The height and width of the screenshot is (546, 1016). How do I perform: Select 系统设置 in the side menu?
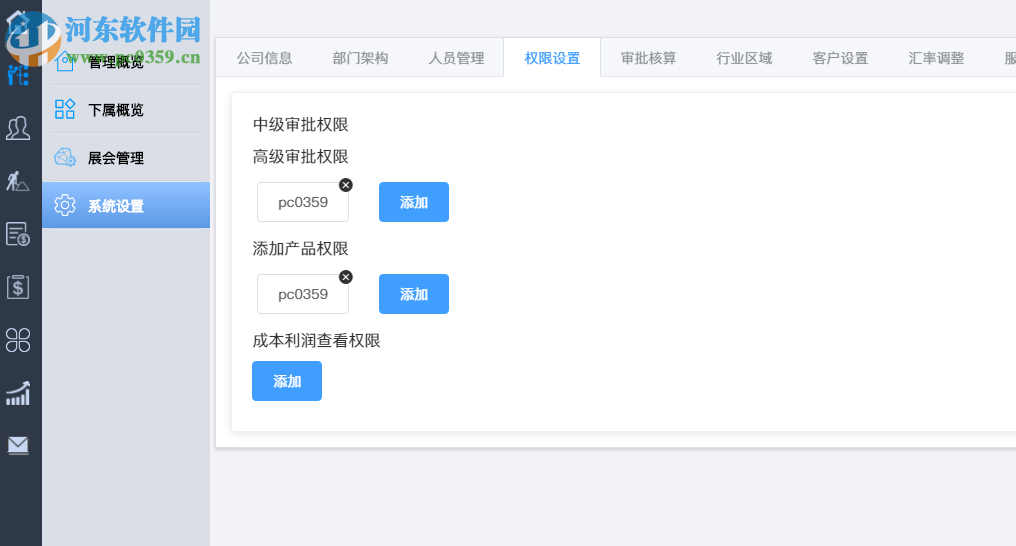pos(126,205)
